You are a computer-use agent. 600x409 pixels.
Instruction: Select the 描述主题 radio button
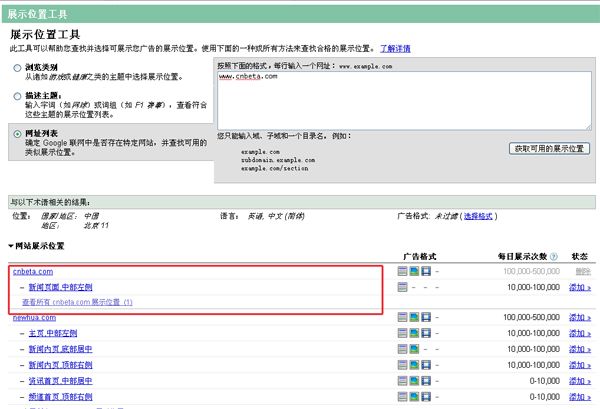[x=16, y=97]
